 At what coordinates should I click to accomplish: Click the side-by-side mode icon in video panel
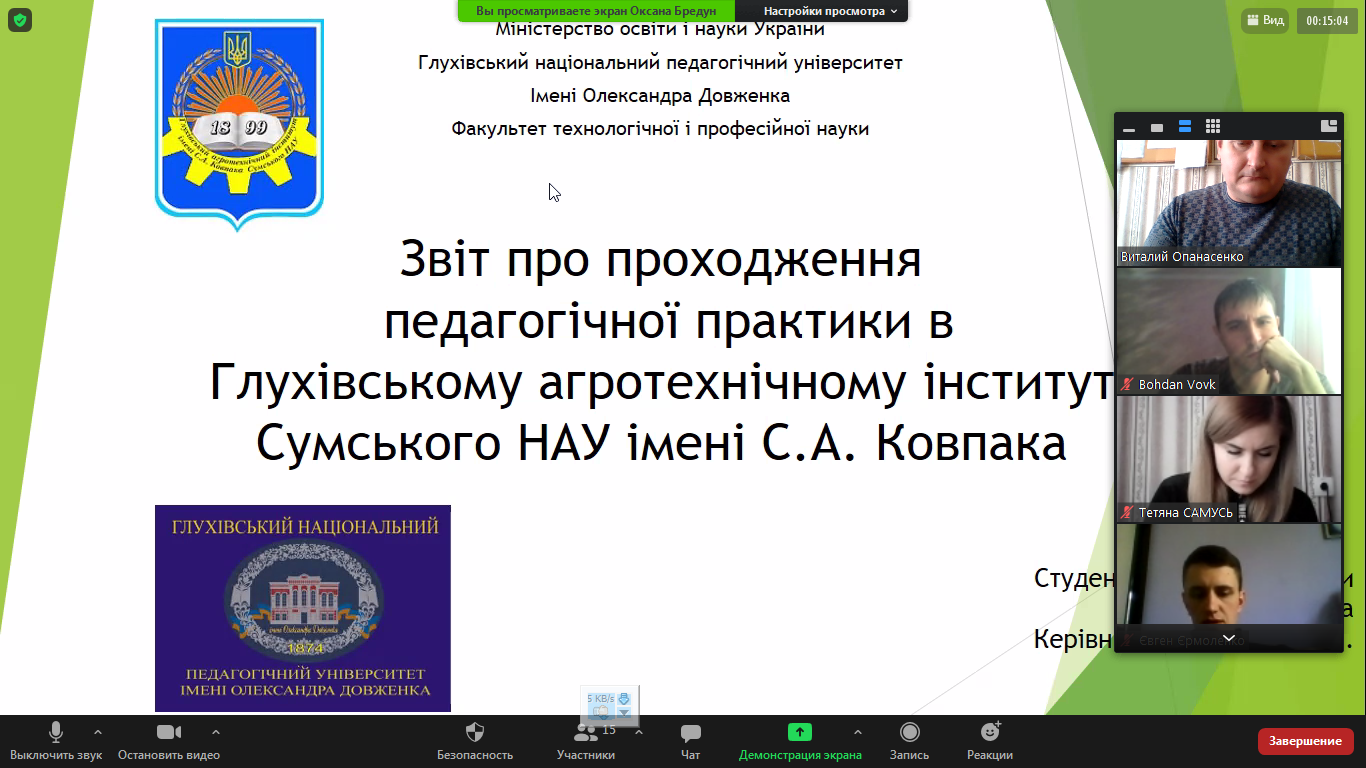click(1329, 126)
